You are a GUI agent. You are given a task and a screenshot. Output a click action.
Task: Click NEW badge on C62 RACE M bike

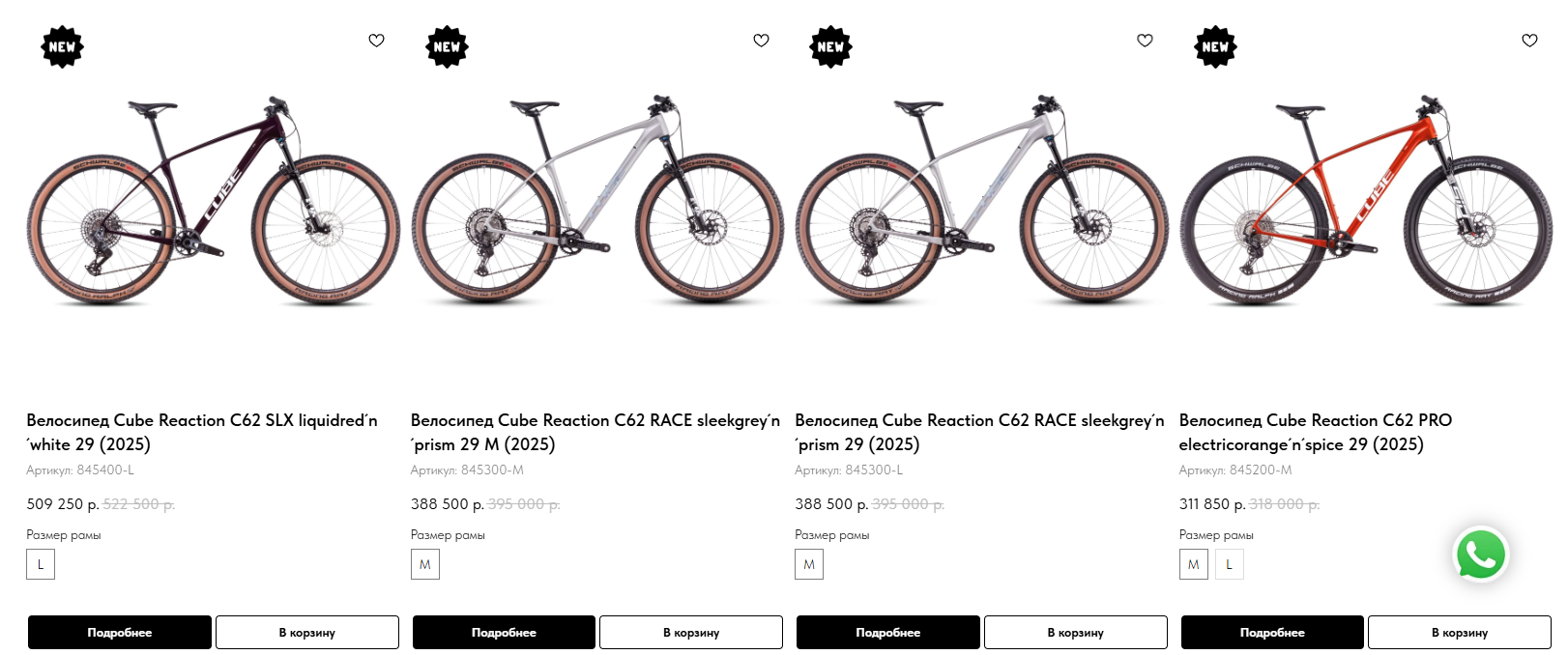pos(447,46)
